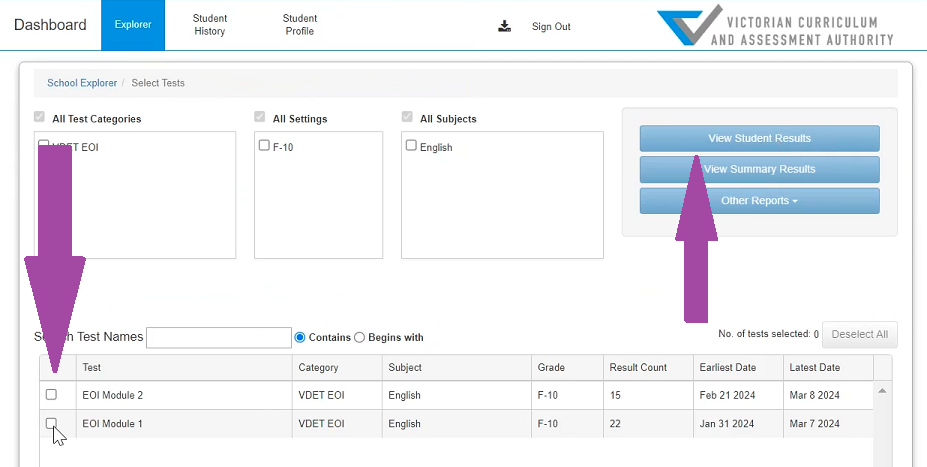Click the EOI Module 1 test name

[112, 424]
